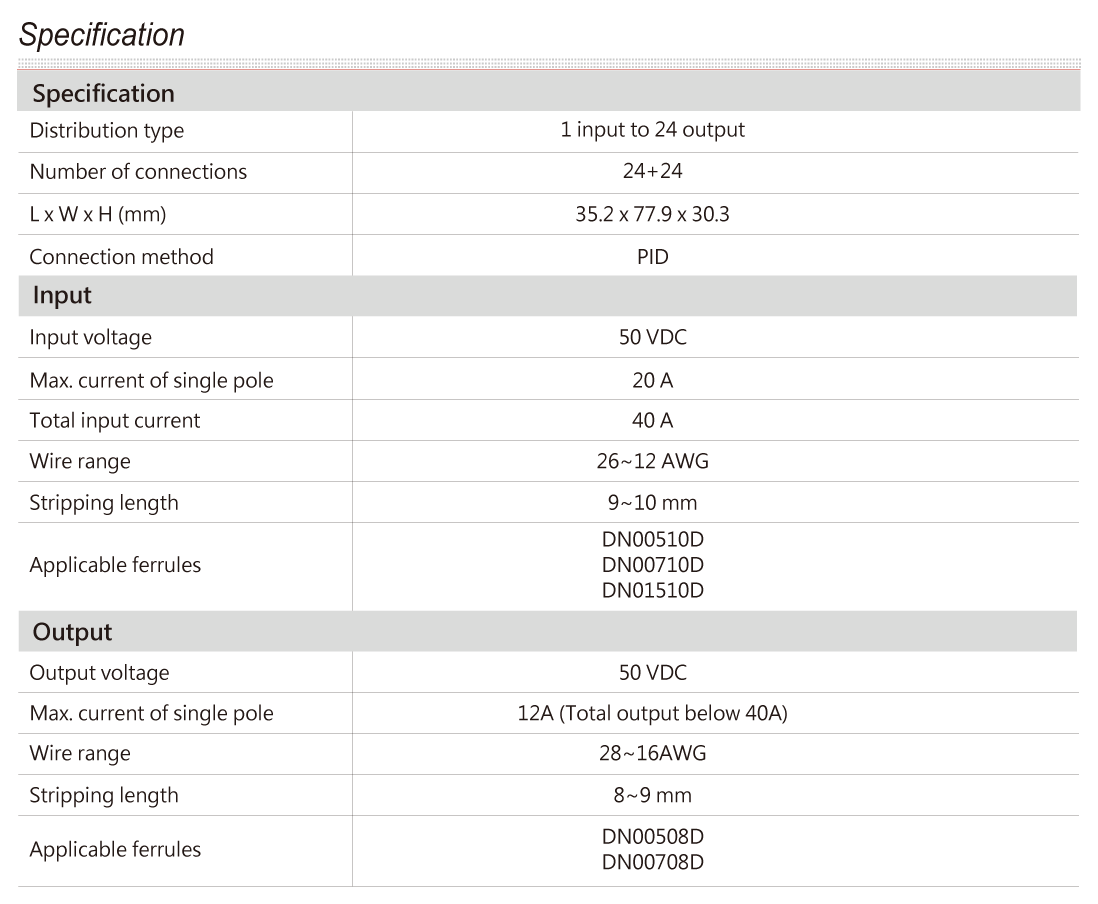Select the "DN00708D" ferrule part number

click(652, 862)
